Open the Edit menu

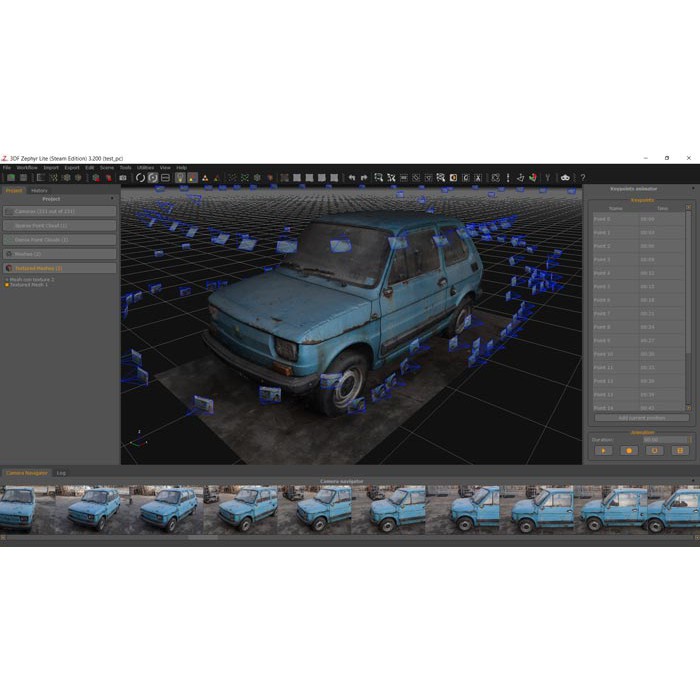click(90, 168)
